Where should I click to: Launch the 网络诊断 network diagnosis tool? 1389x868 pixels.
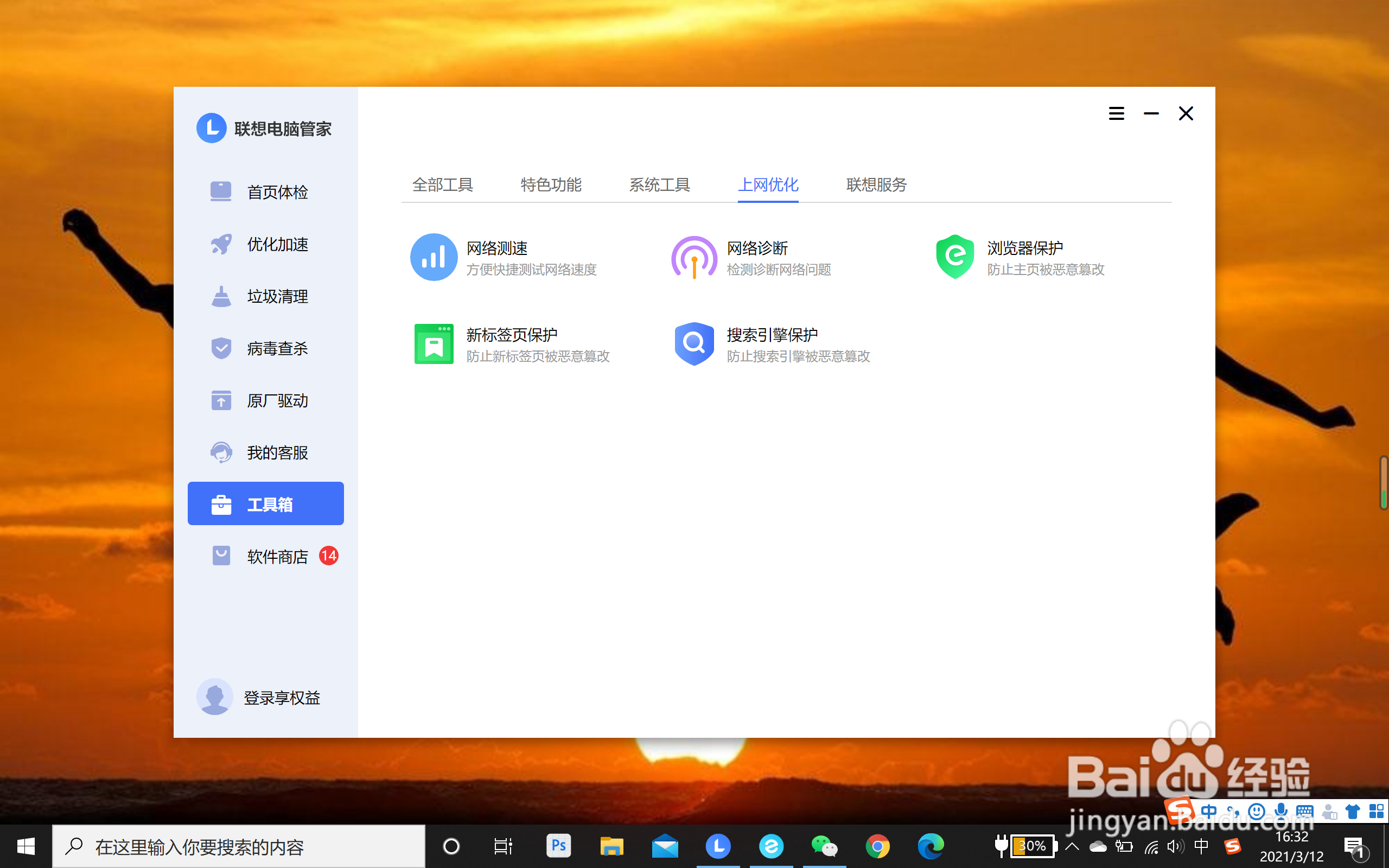(x=756, y=257)
